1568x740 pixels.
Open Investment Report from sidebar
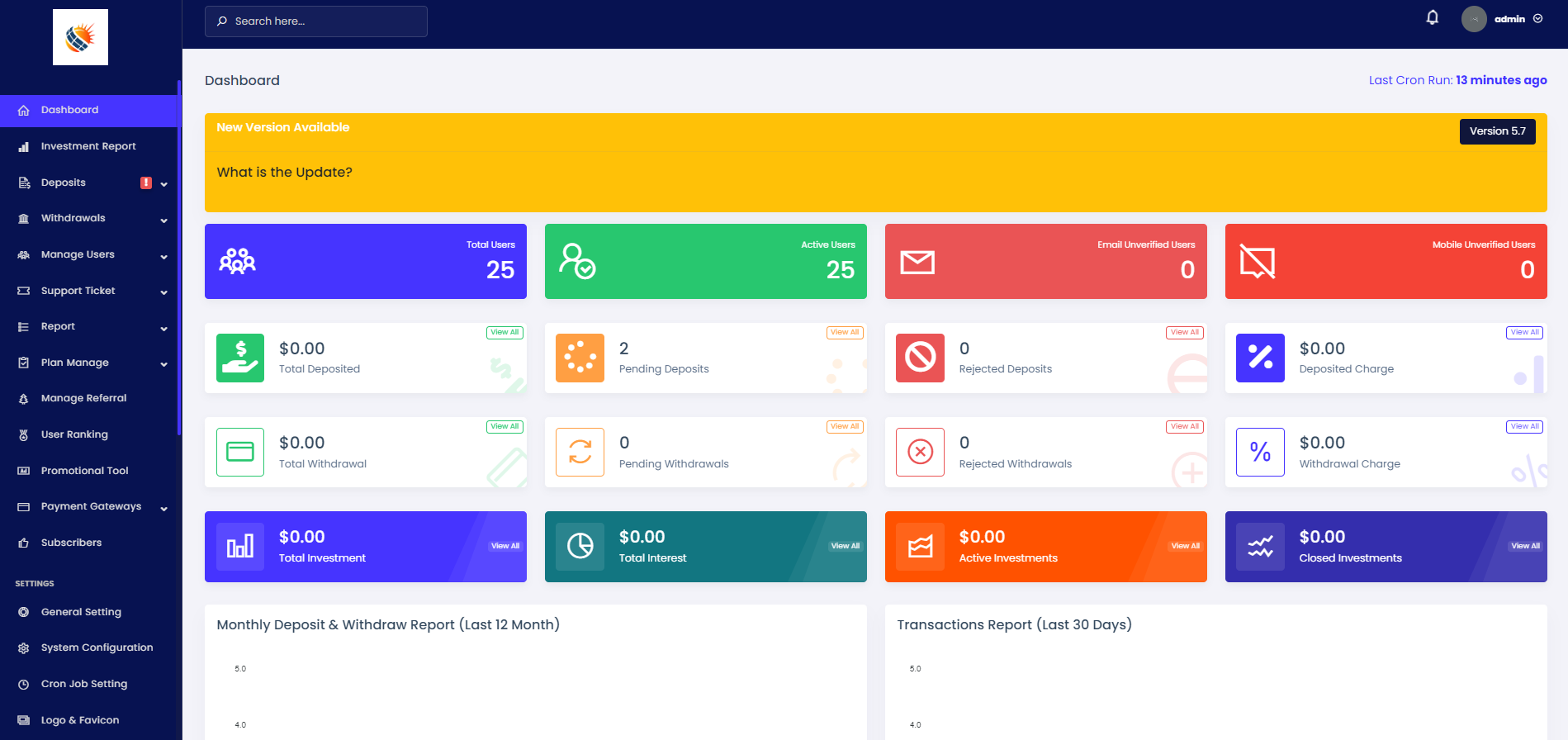(88, 146)
